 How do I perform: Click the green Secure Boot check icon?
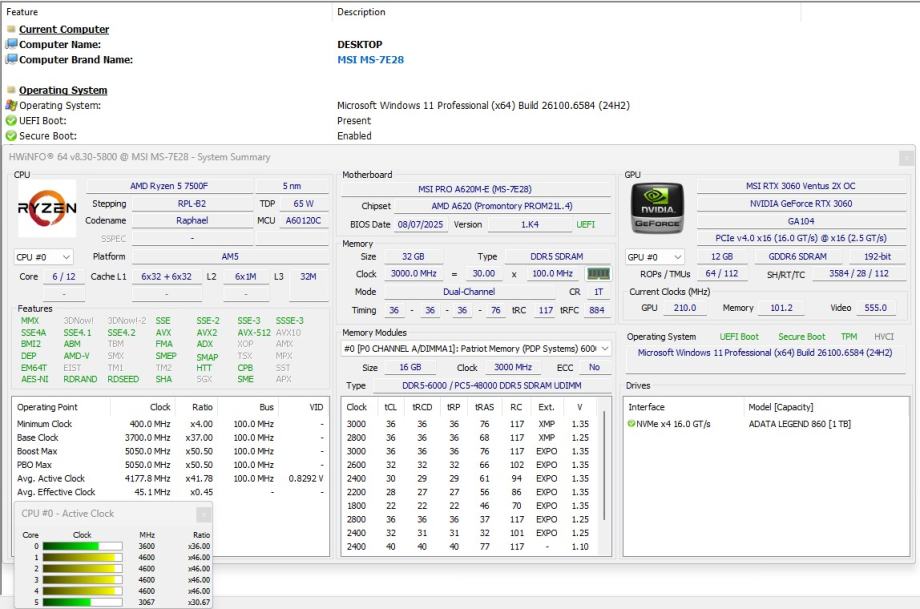click(11, 136)
